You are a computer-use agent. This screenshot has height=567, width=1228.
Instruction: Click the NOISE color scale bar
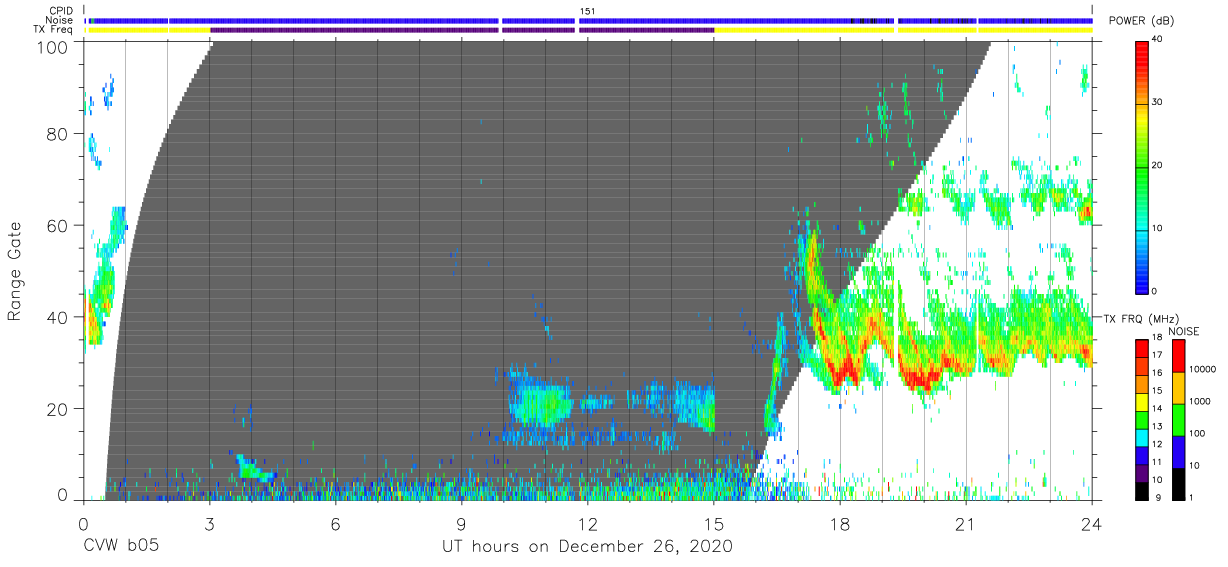point(1177,419)
